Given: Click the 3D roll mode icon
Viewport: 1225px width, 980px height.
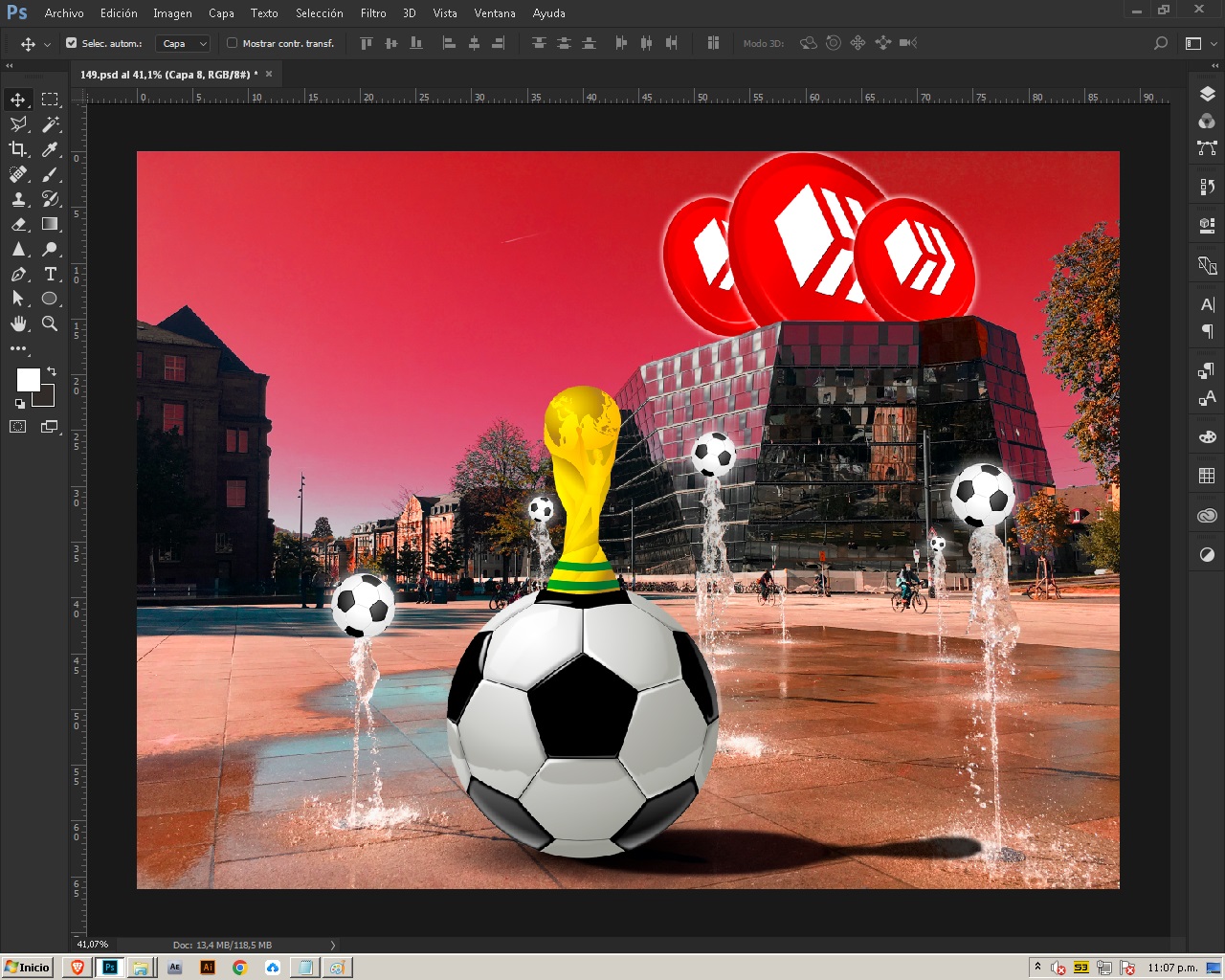Looking at the screenshot, I should click(x=834, y=43).
